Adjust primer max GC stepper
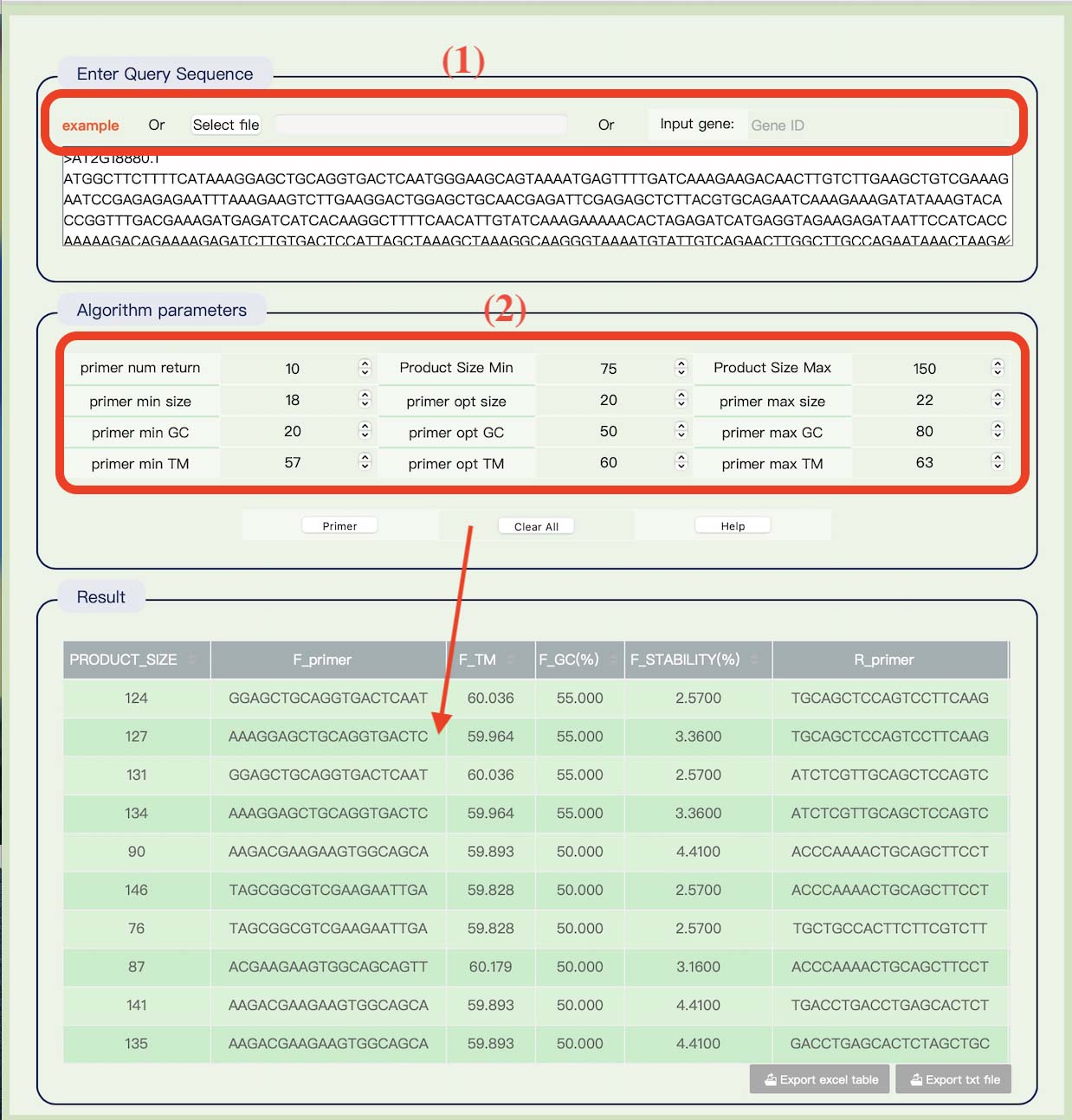The width and height of the screenshot is (1072, 1120). 998,430
